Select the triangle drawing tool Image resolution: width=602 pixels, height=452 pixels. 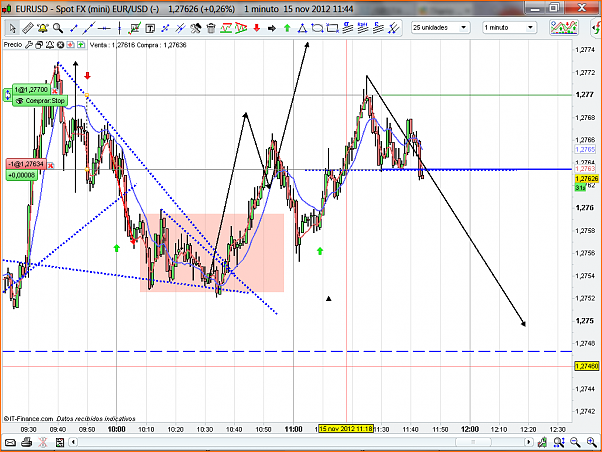pyautogui.click(x=302, y=28)
